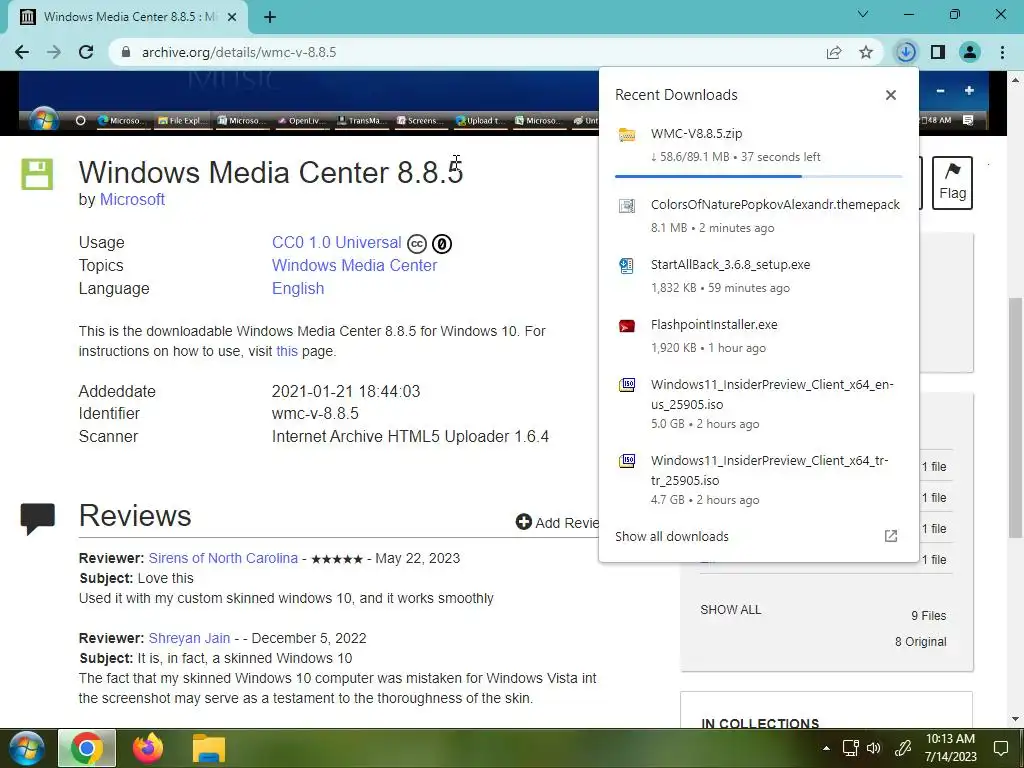Open the Windows Start orb
Viewport: 1024px width, 768px height.
[x=27, y=748]
